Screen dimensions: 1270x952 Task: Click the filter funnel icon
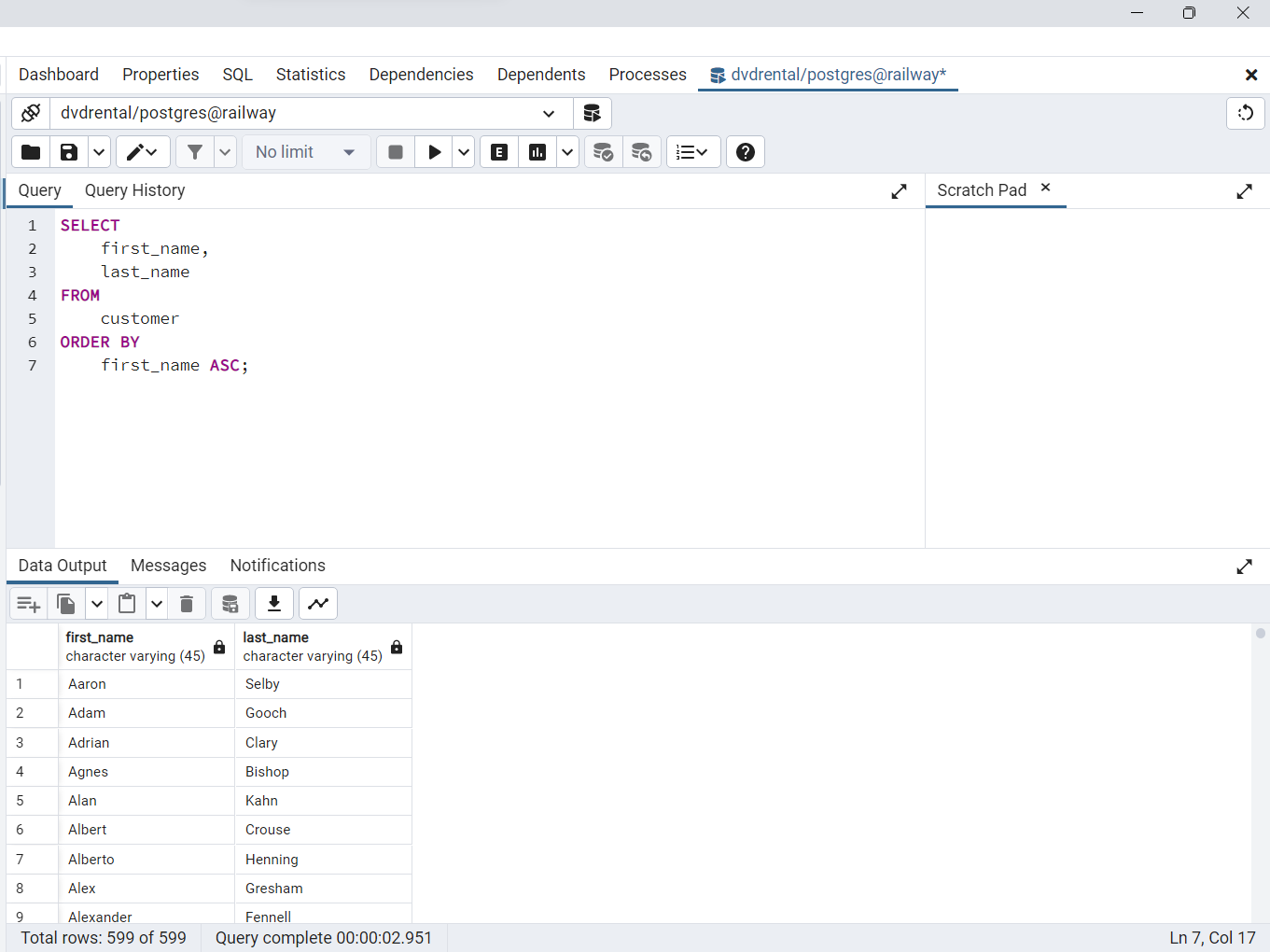click(195, 152)
